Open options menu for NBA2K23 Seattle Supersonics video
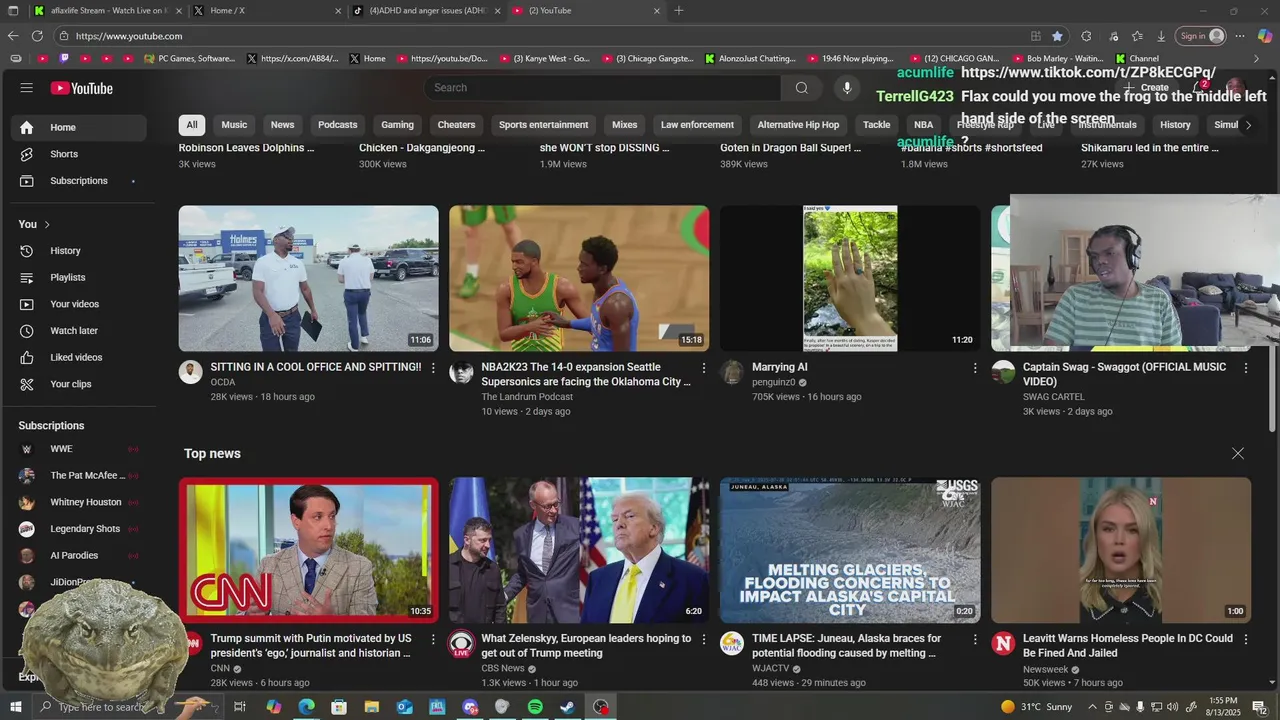This screenshot has width=1280, height=720. (704, 368)
